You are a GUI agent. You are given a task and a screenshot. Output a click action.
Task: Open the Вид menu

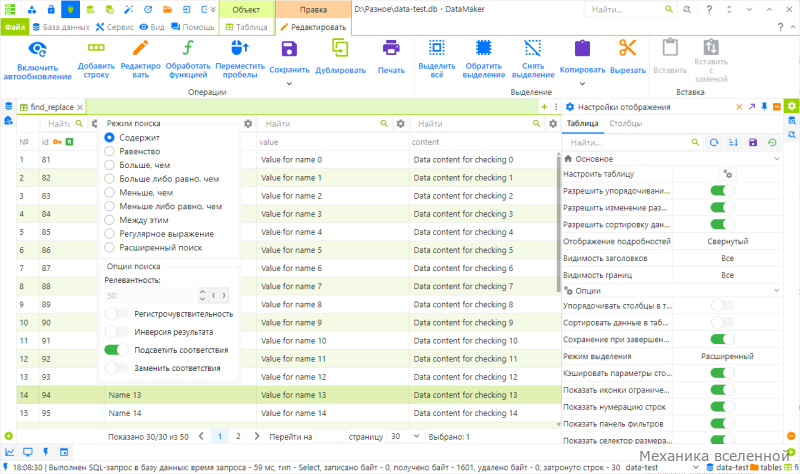pyautogui.click(x=152, y=27)
